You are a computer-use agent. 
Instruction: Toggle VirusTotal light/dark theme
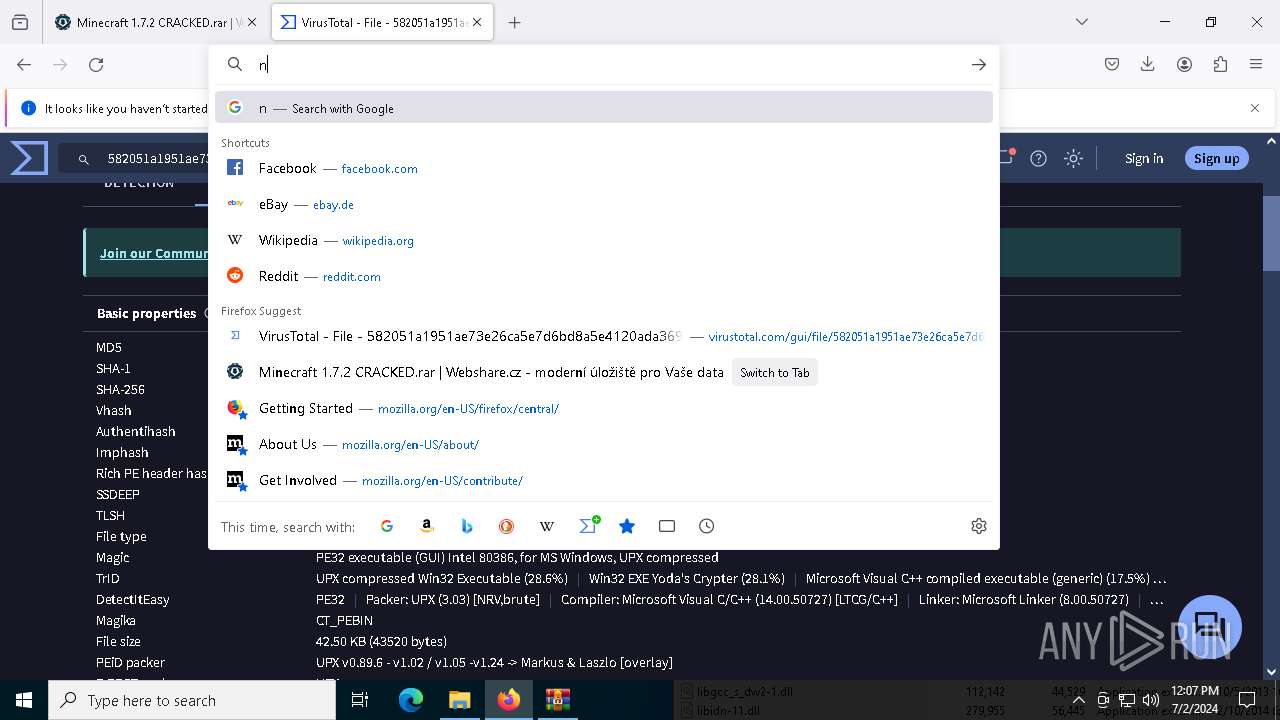coord(1074,158)
